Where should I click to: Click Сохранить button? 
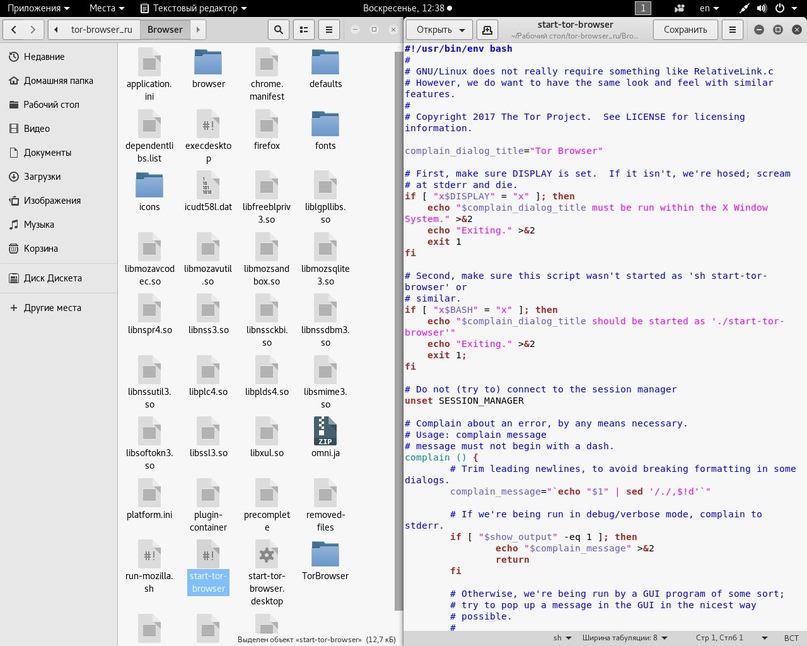[685, 30]
